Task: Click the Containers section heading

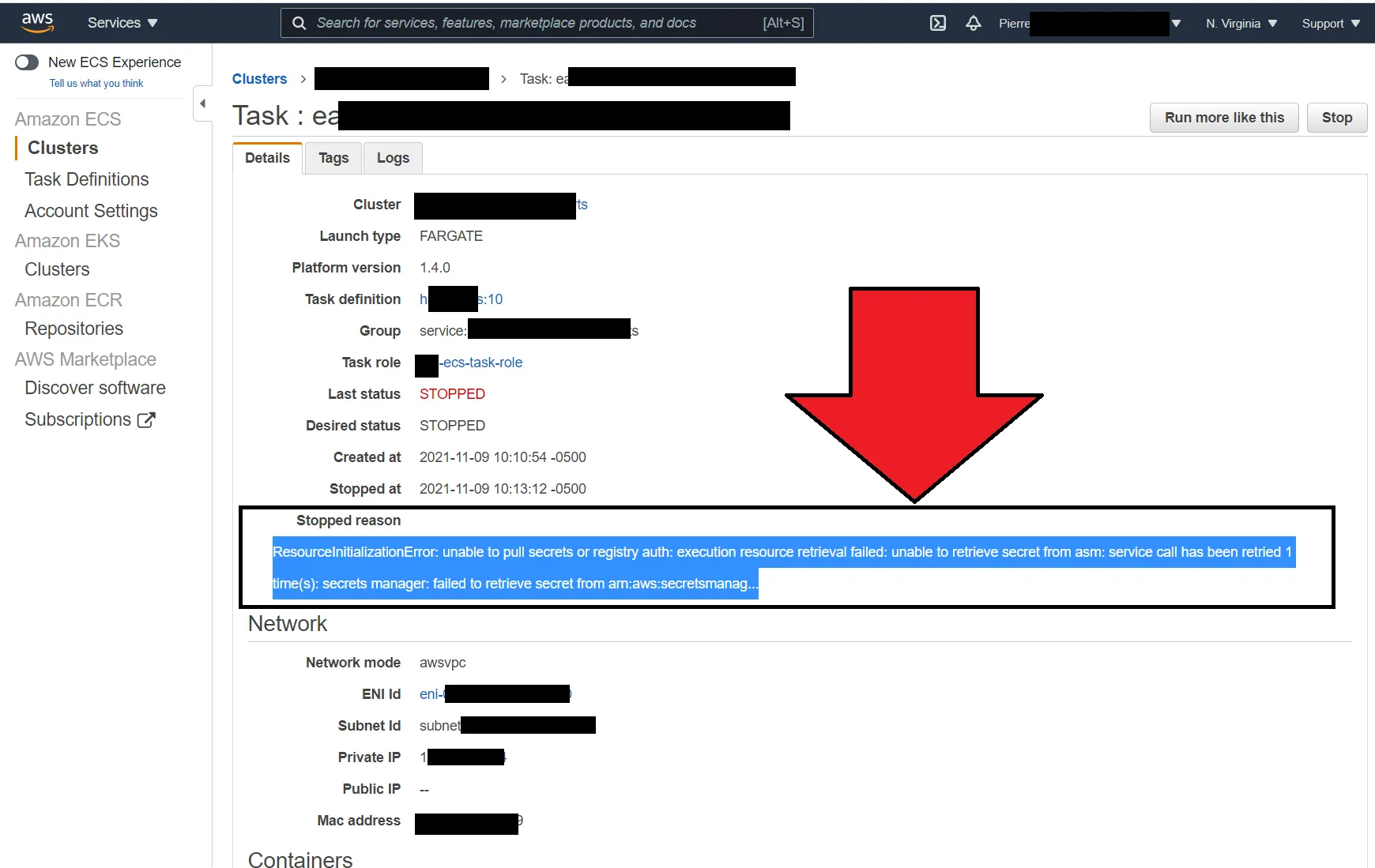Action: click(x=300, y=859)
